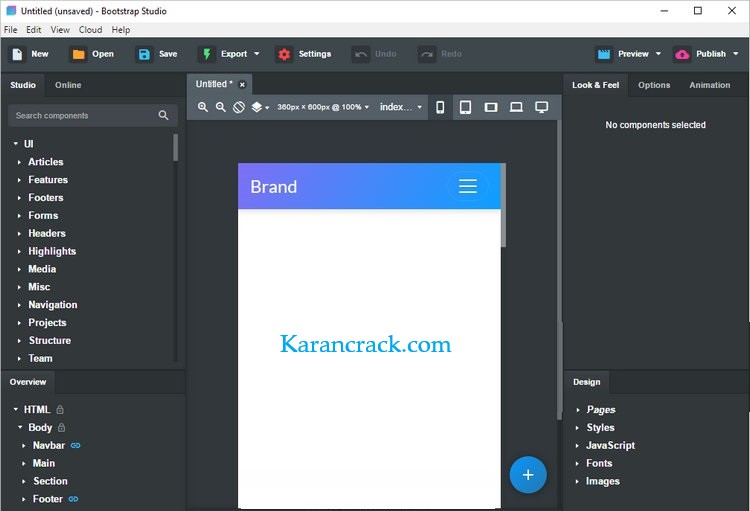Image resolution: width=750 pixels, height=511 pixels.
Task: Expand the Pages group in Design
Action: [577, 410]
